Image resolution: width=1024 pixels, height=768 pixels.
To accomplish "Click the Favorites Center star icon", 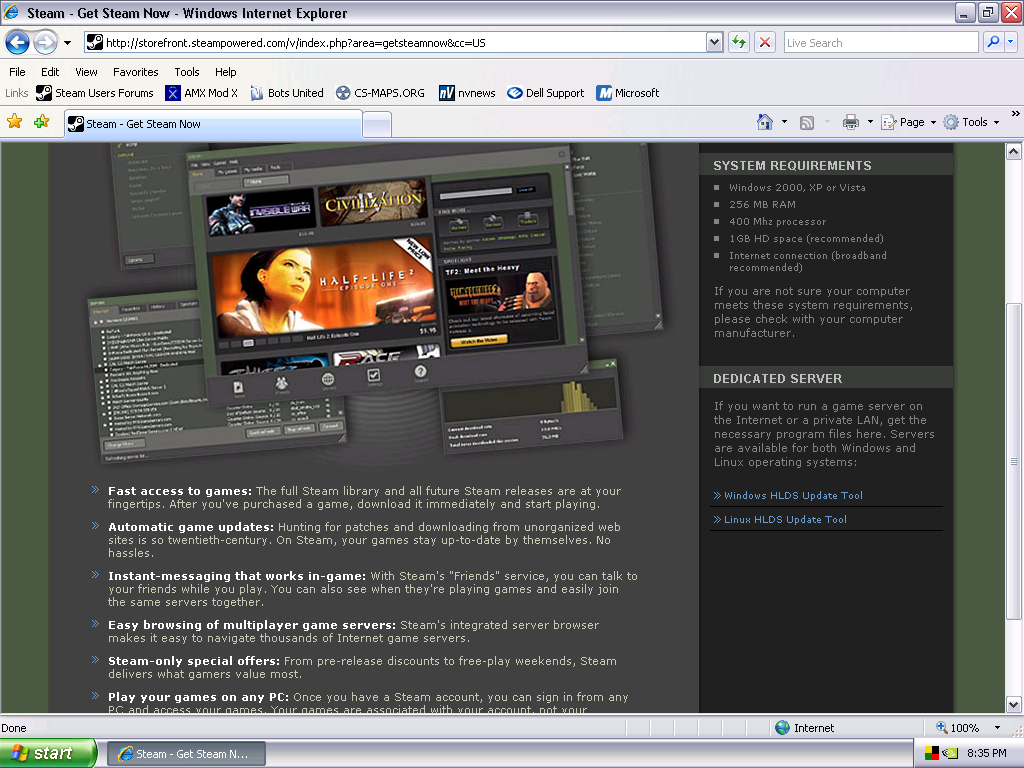I will point(14,121).
